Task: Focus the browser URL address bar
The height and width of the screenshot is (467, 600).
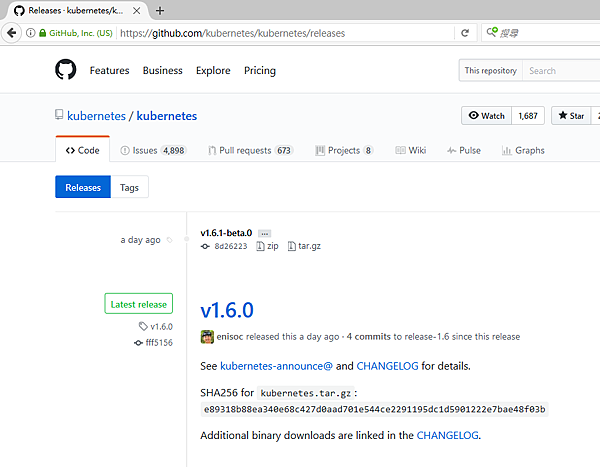Action: coord(285,33)
